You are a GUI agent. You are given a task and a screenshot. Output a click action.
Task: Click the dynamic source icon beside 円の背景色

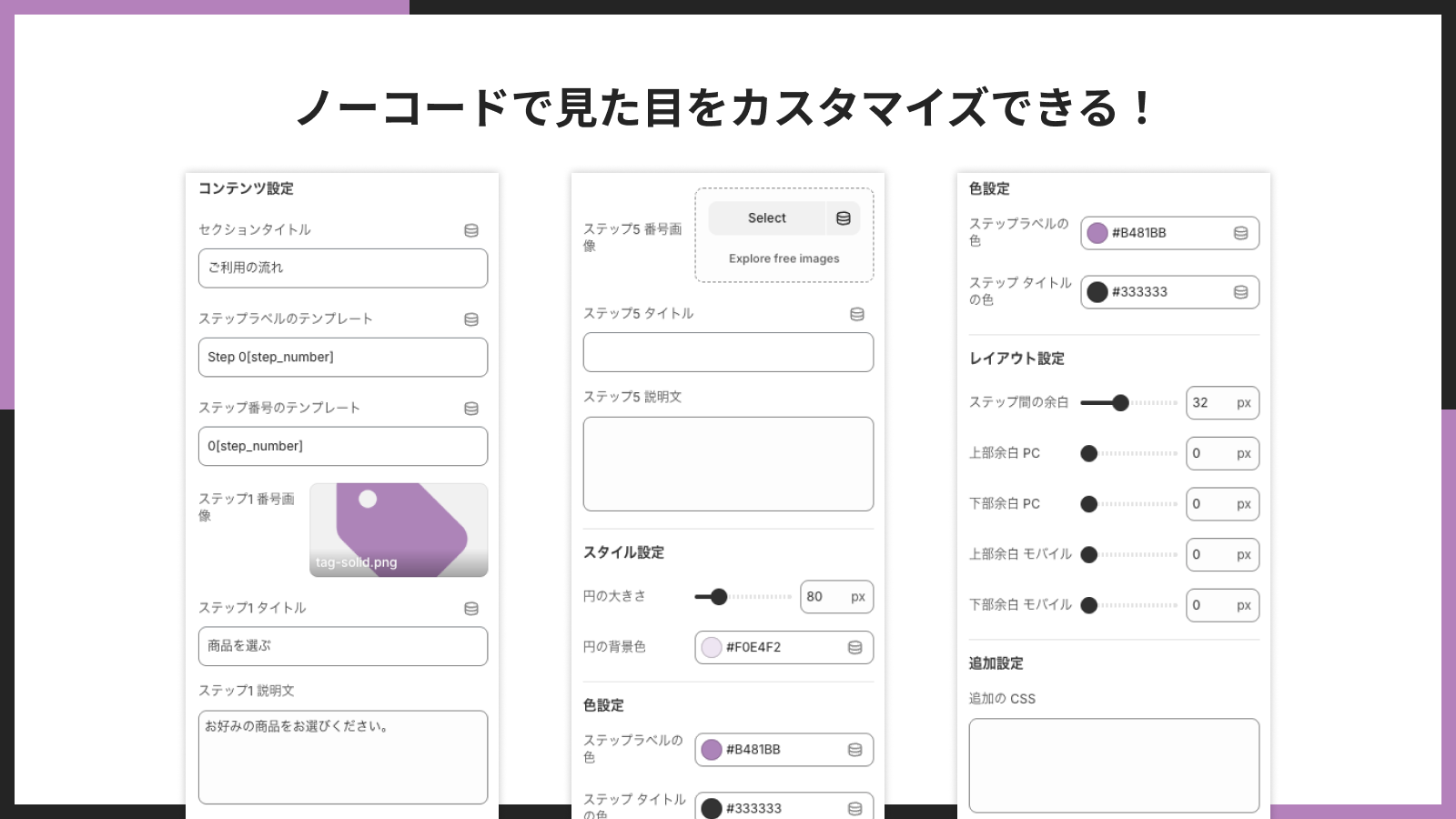[854, 647]
